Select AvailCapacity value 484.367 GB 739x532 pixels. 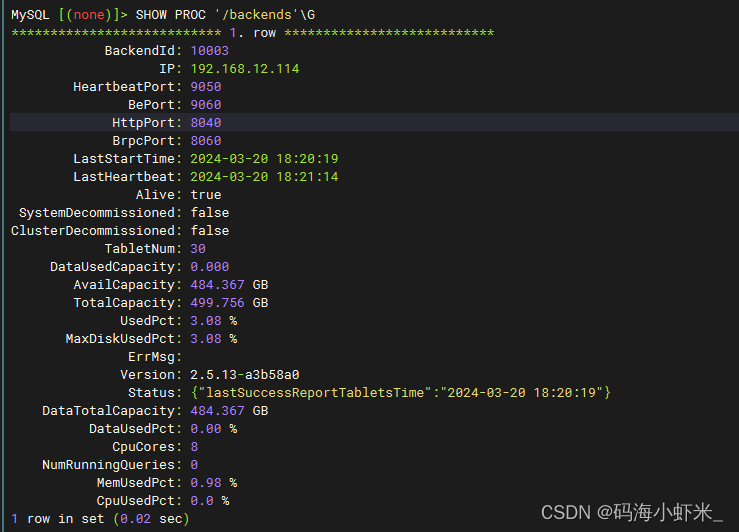(229, 285)
